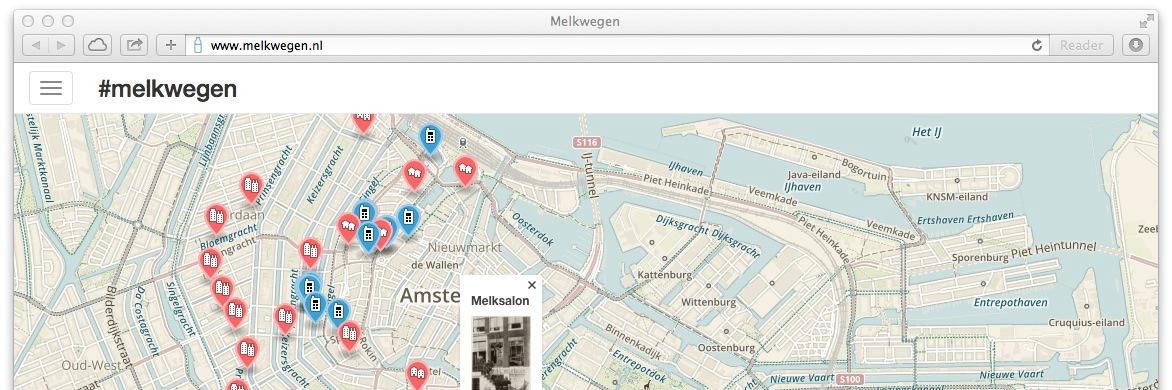
Task: Click the de Wallen map label
Action: click(x=434, y=264)
